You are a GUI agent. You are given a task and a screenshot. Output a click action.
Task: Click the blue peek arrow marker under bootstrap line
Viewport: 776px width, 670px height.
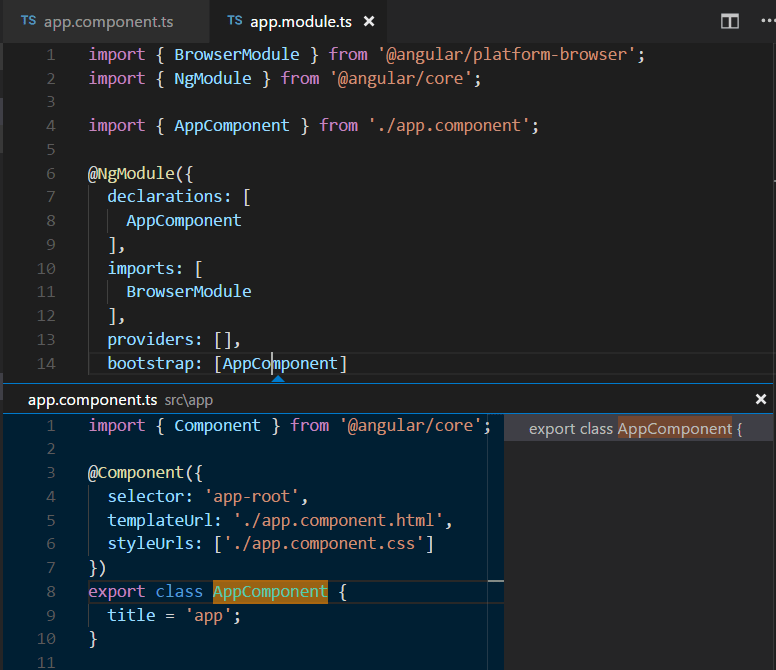point(278,378)
